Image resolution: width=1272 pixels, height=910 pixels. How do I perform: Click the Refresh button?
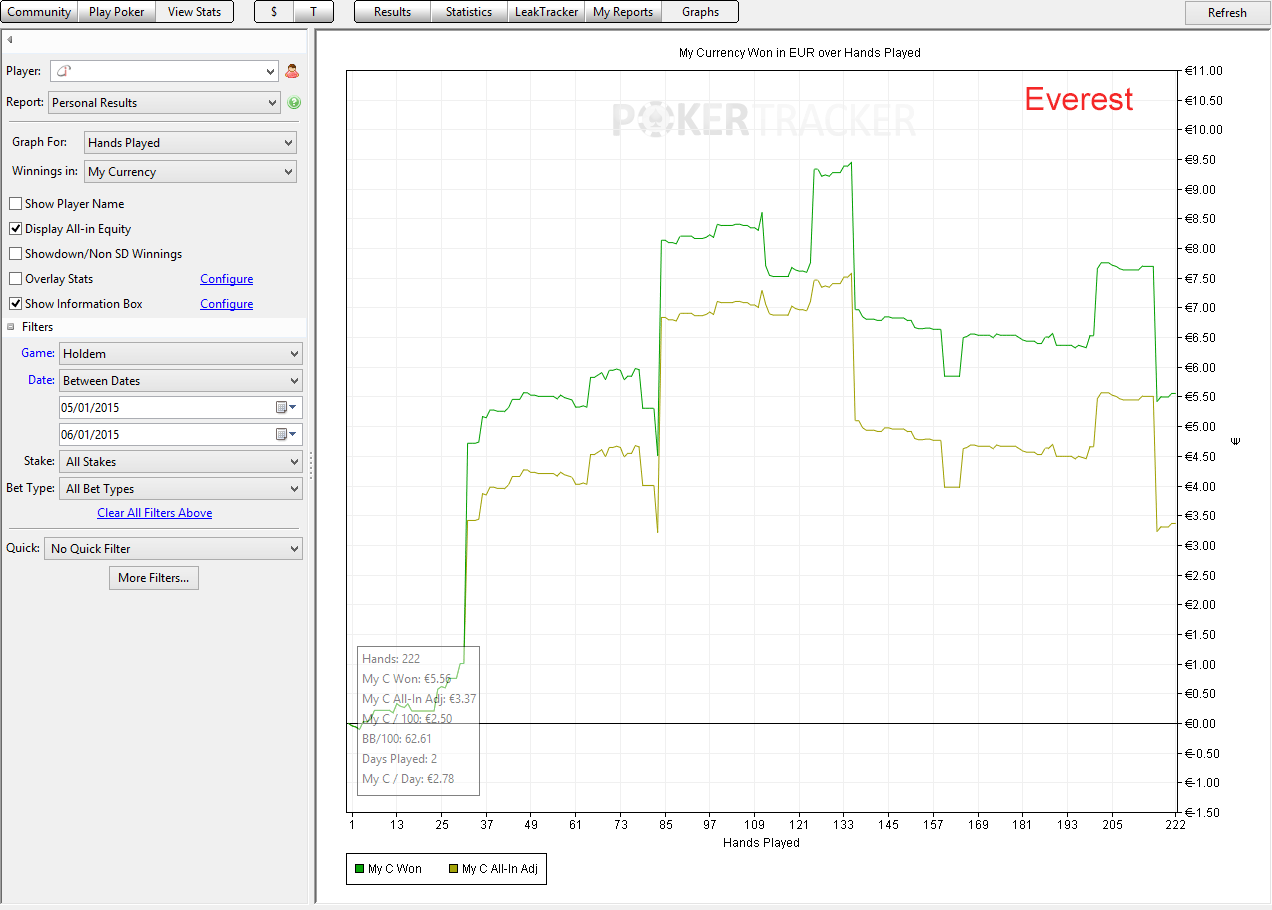click(x=1227, y=13)
